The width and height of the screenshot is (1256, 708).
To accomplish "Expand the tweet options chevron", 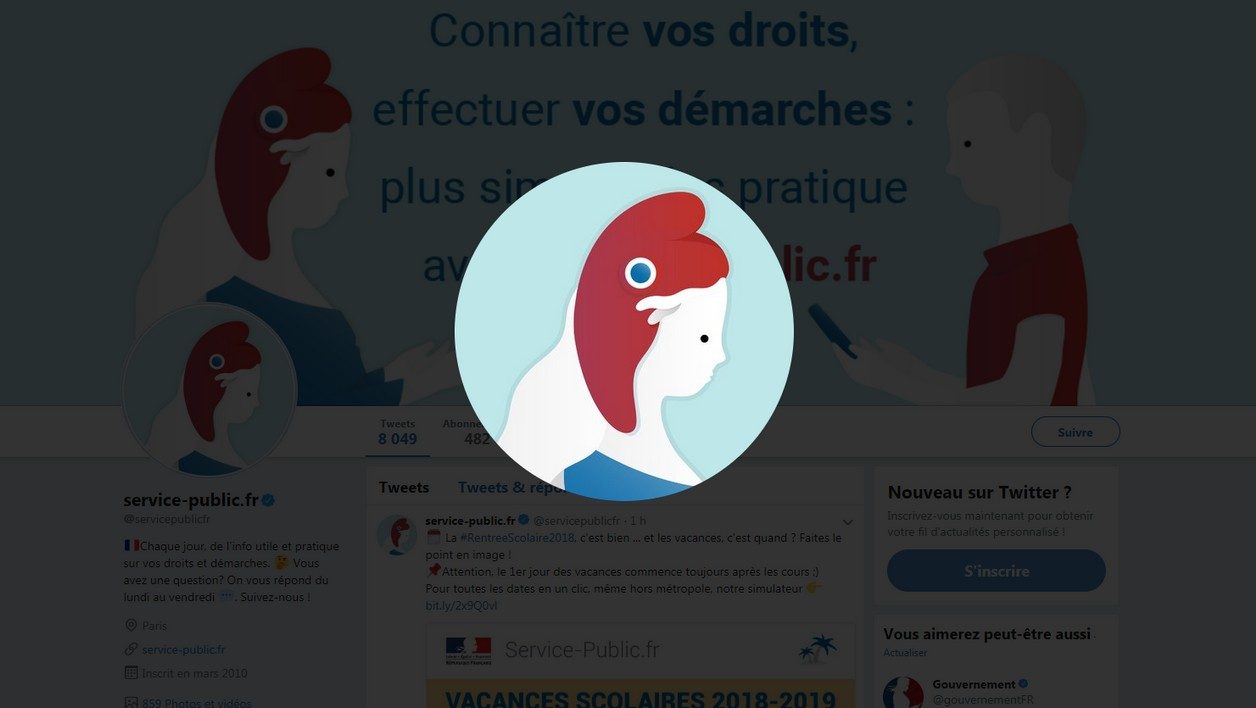I will pos(848,522).
